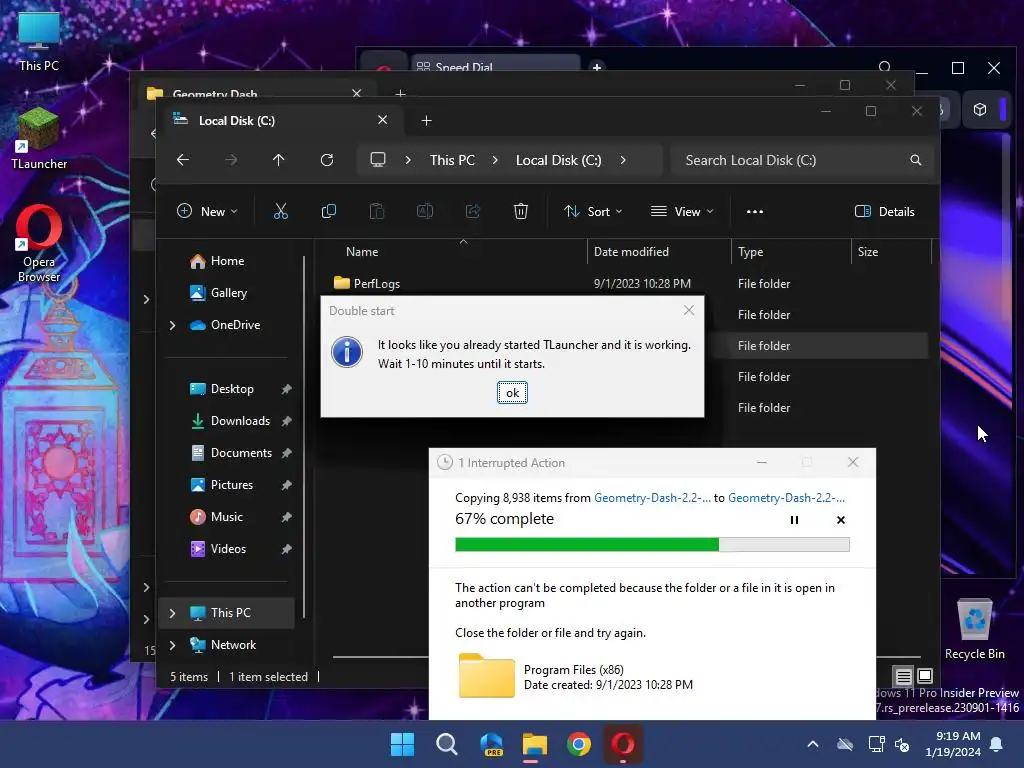Click the green copy progress bar

(x=652, y=545)
